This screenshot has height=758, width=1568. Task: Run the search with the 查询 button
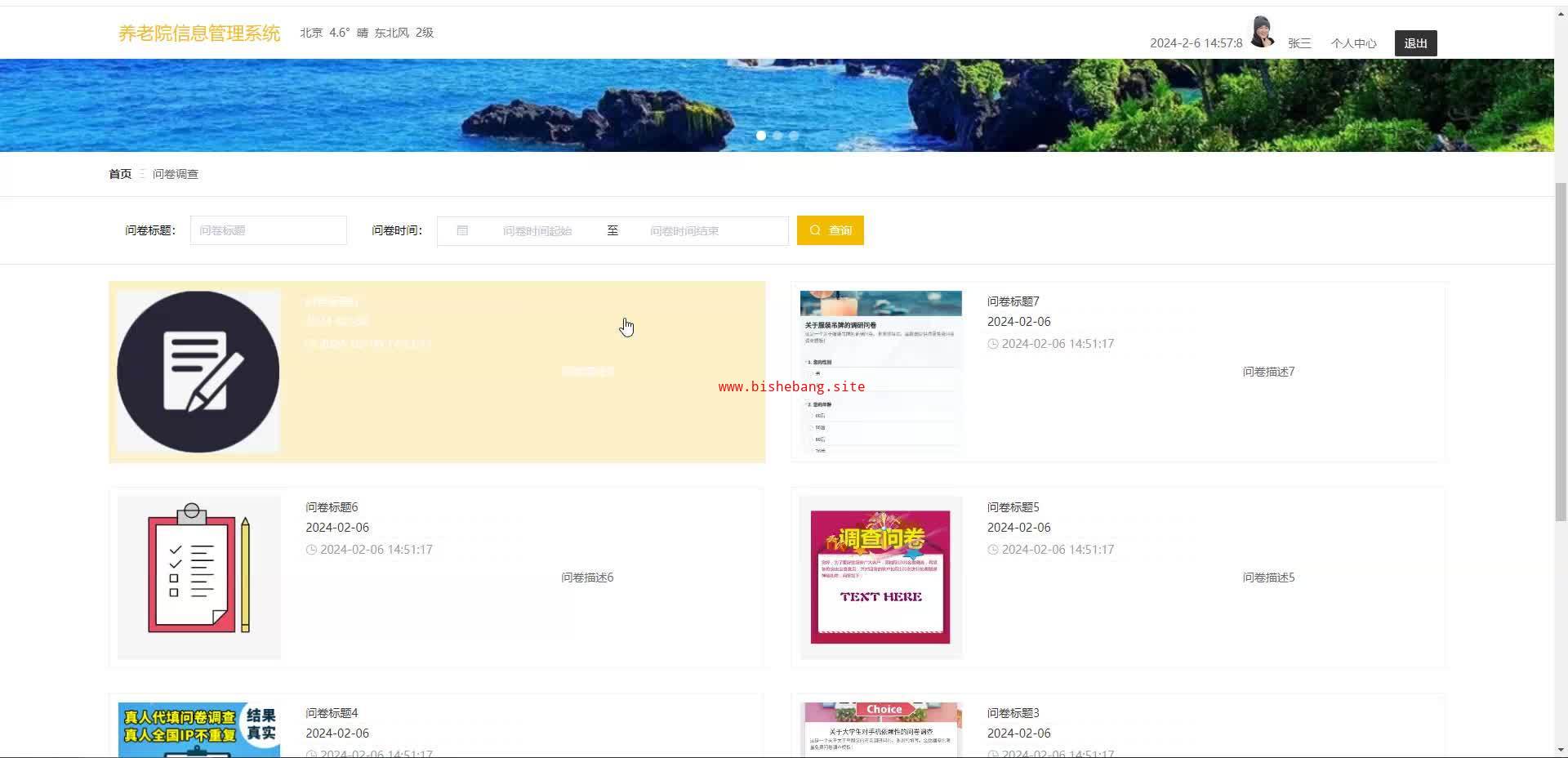[x=831, y=230]
